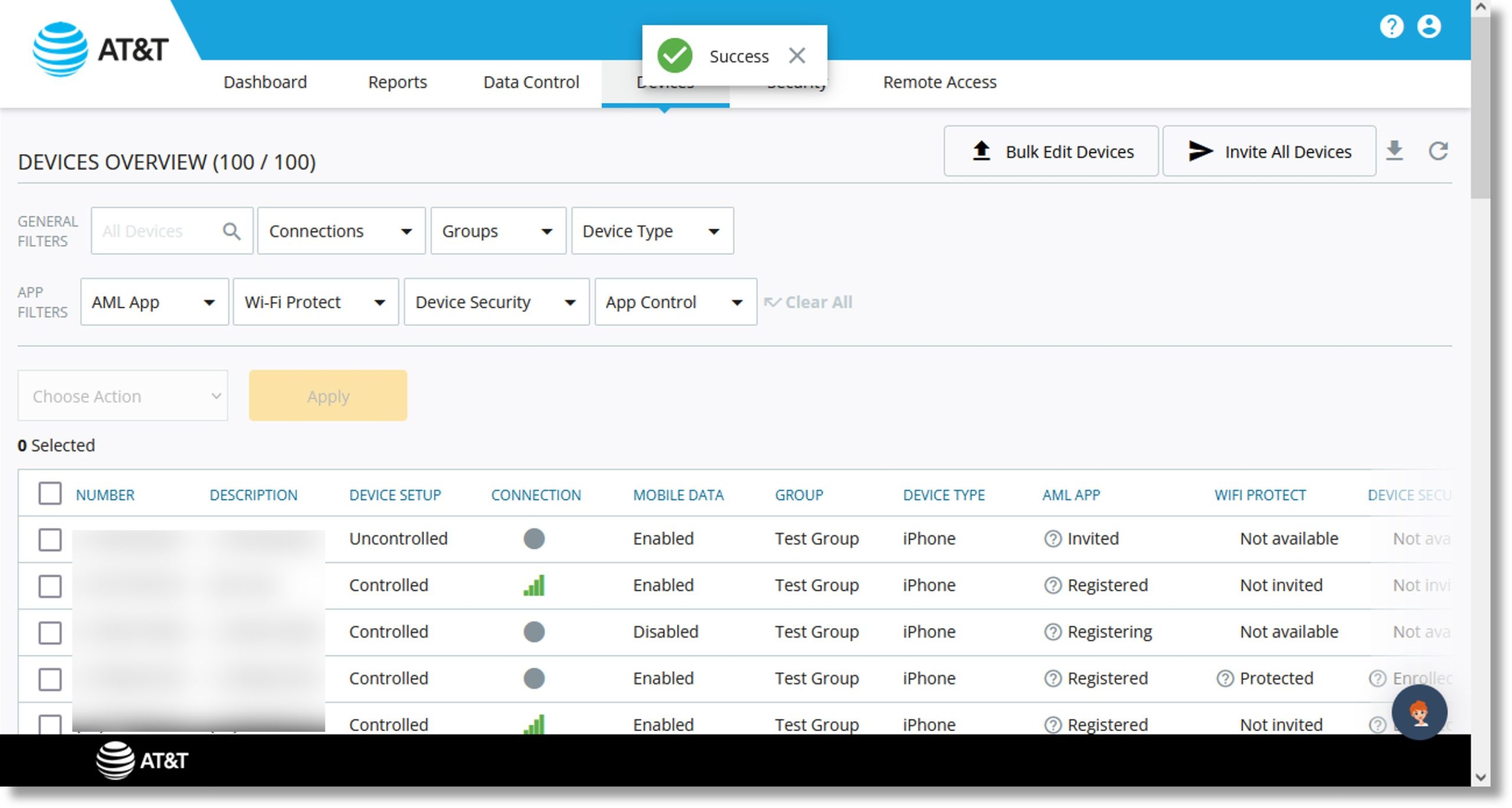
Task: Click Clear All app filters link
Action: pos(811,302)
